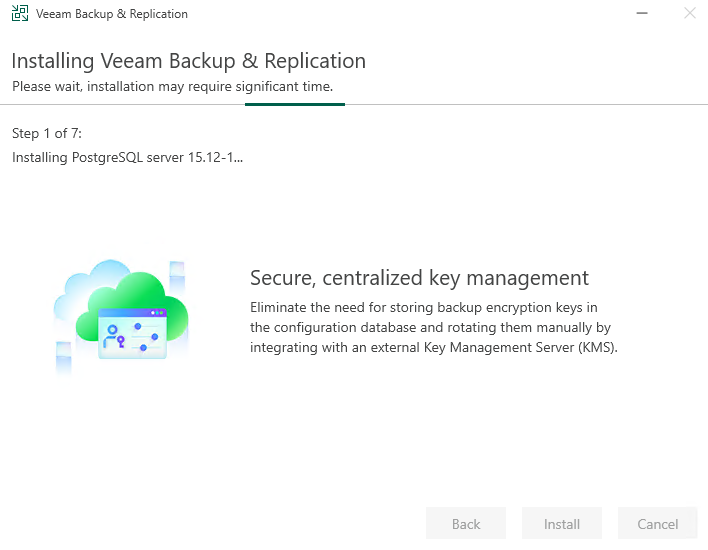Click the "Secure, centralized key management" heading
The height and width of the screenshot is (550, 708).
[x=419, y=278]
